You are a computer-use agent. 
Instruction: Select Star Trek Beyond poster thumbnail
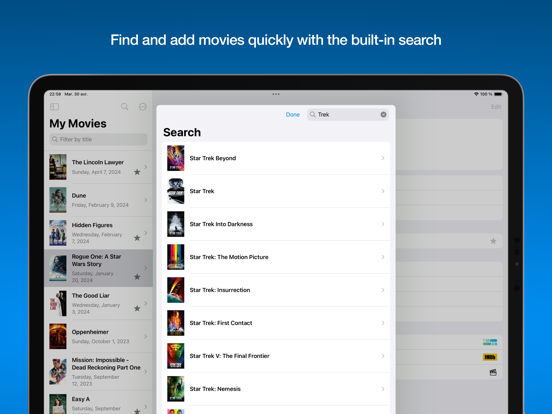point(175,158)
